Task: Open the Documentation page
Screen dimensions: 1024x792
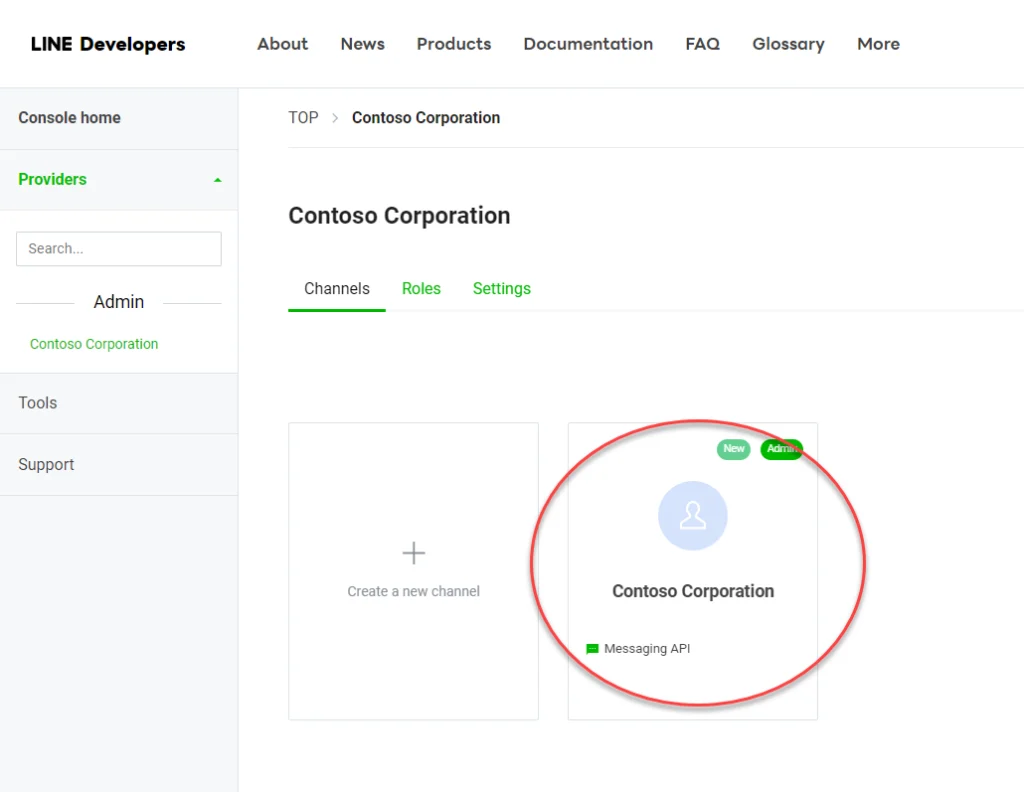Action: click(588, 44)
